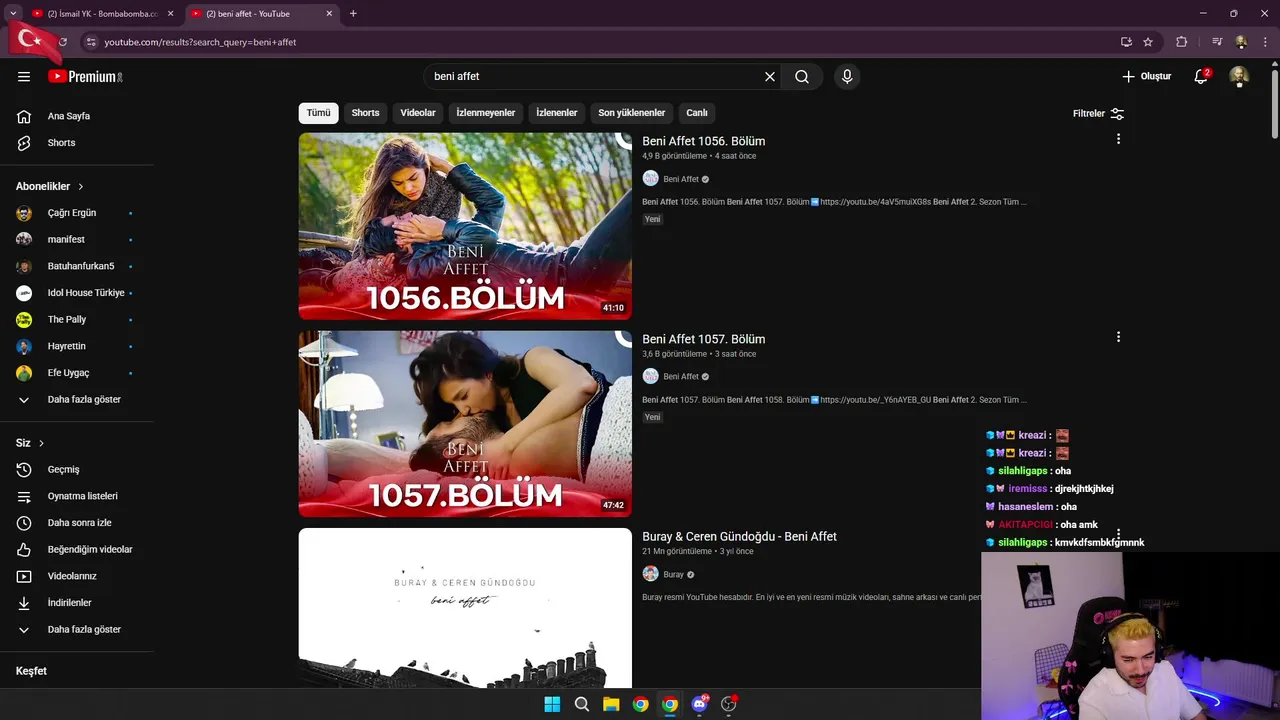The height and width of the screenshot is (720, 1280).
Task: Select the İzlenmeyenler filter chip
Action: [486, 113]
